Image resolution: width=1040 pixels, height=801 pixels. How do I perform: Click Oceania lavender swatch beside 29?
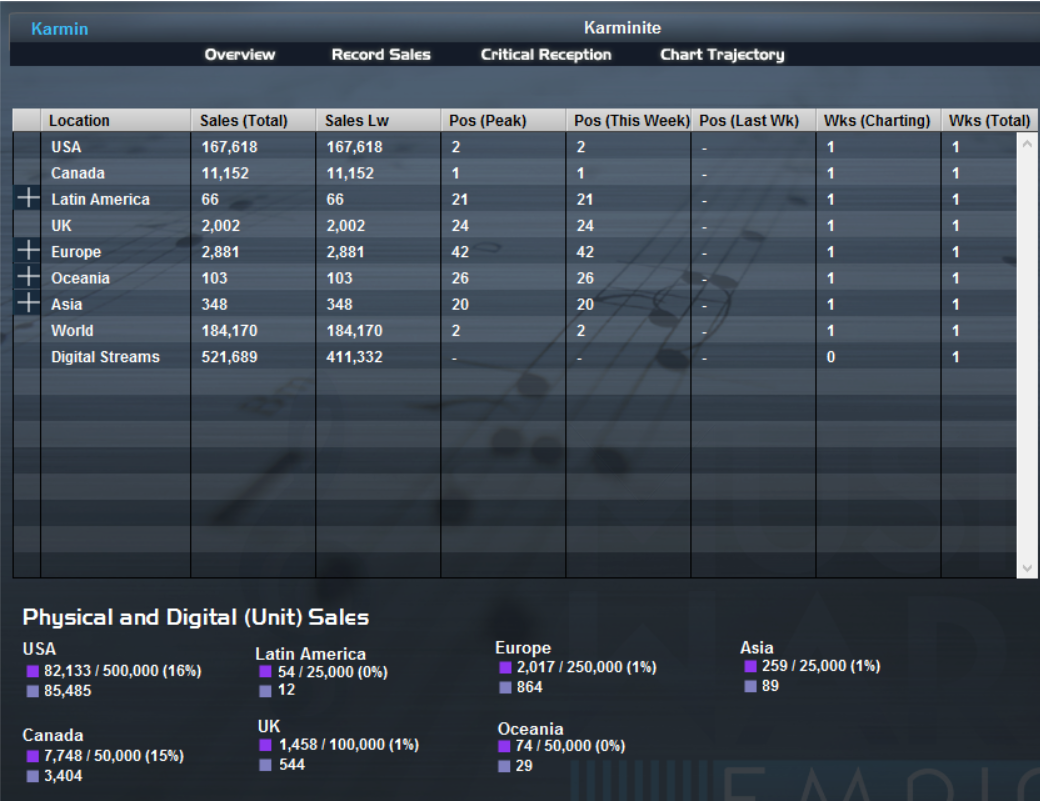pyautogui.click(x=504, y=766)
